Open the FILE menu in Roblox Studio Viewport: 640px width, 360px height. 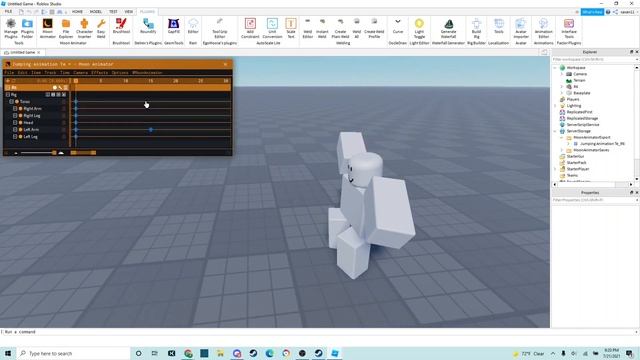8,12
